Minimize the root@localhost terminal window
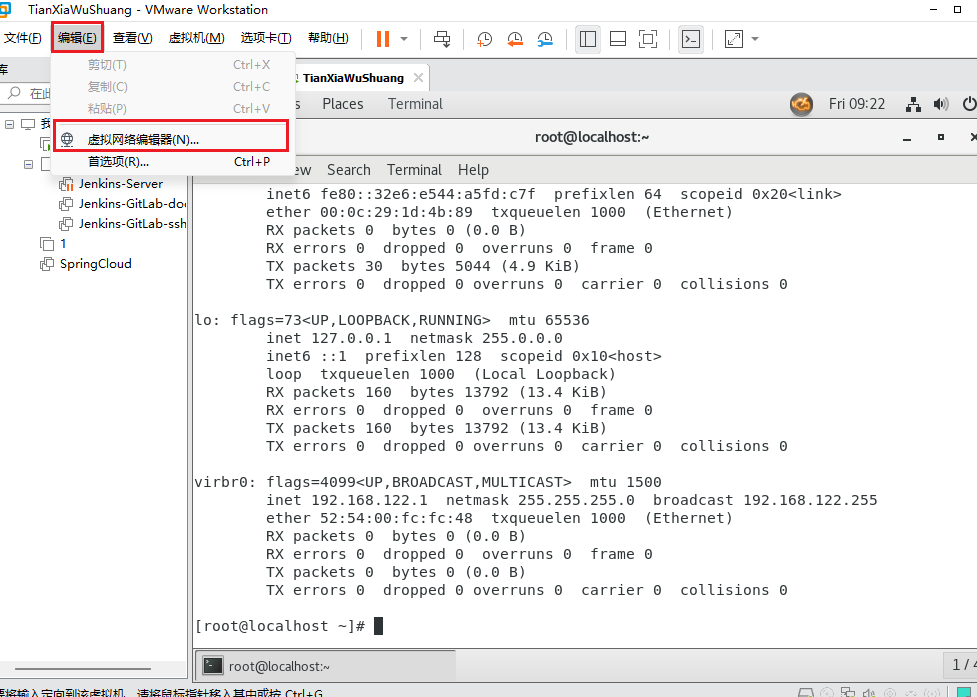 [x=907, y=138]
